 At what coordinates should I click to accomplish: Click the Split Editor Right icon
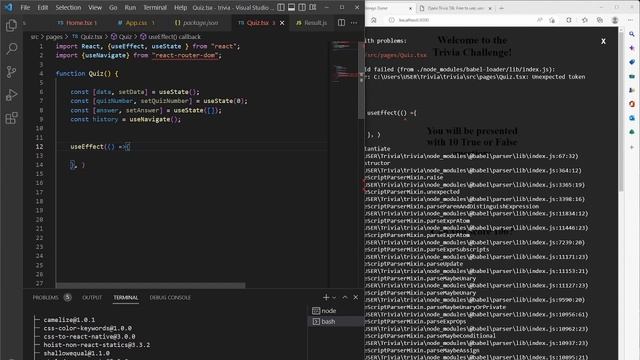pos(341,23)
